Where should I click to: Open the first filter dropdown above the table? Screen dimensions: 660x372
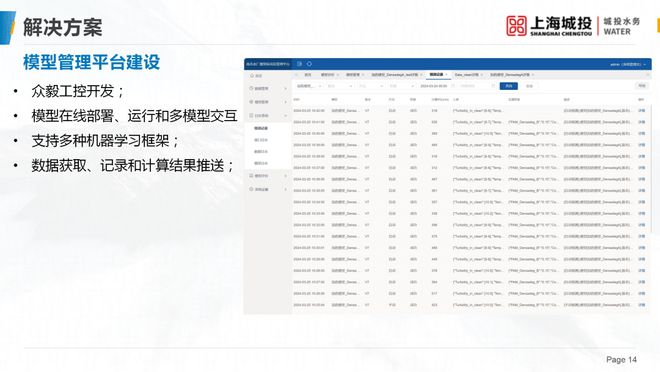point(309,86)
